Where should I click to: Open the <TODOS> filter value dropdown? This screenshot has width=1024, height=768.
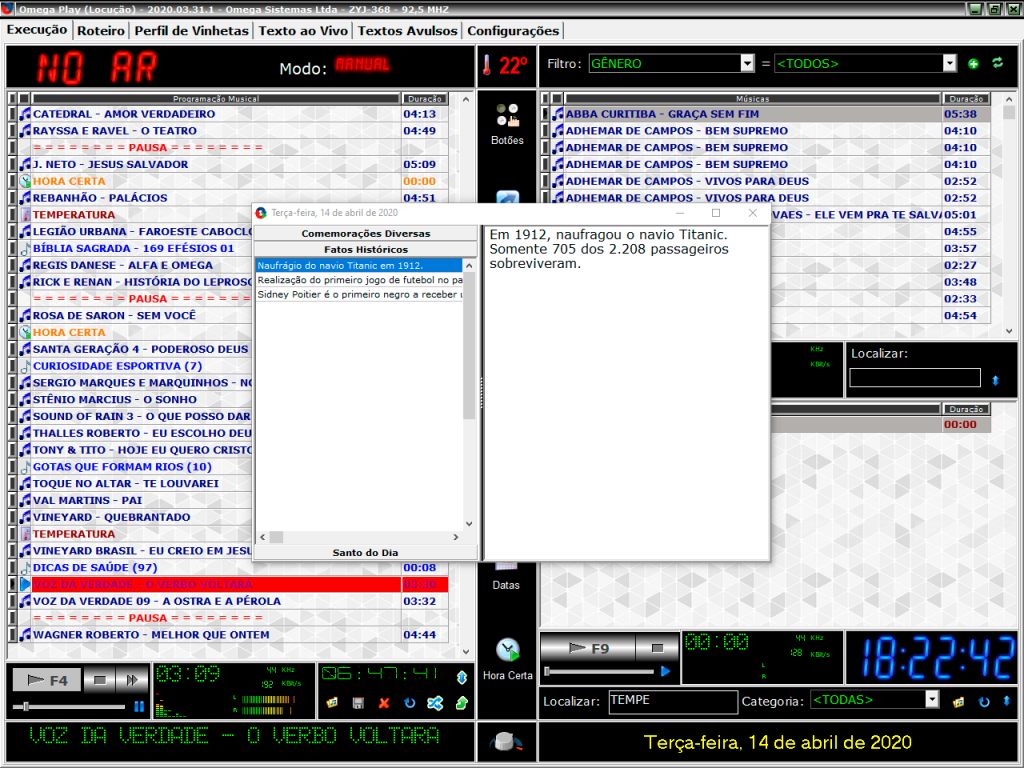[x=950, y=64]
